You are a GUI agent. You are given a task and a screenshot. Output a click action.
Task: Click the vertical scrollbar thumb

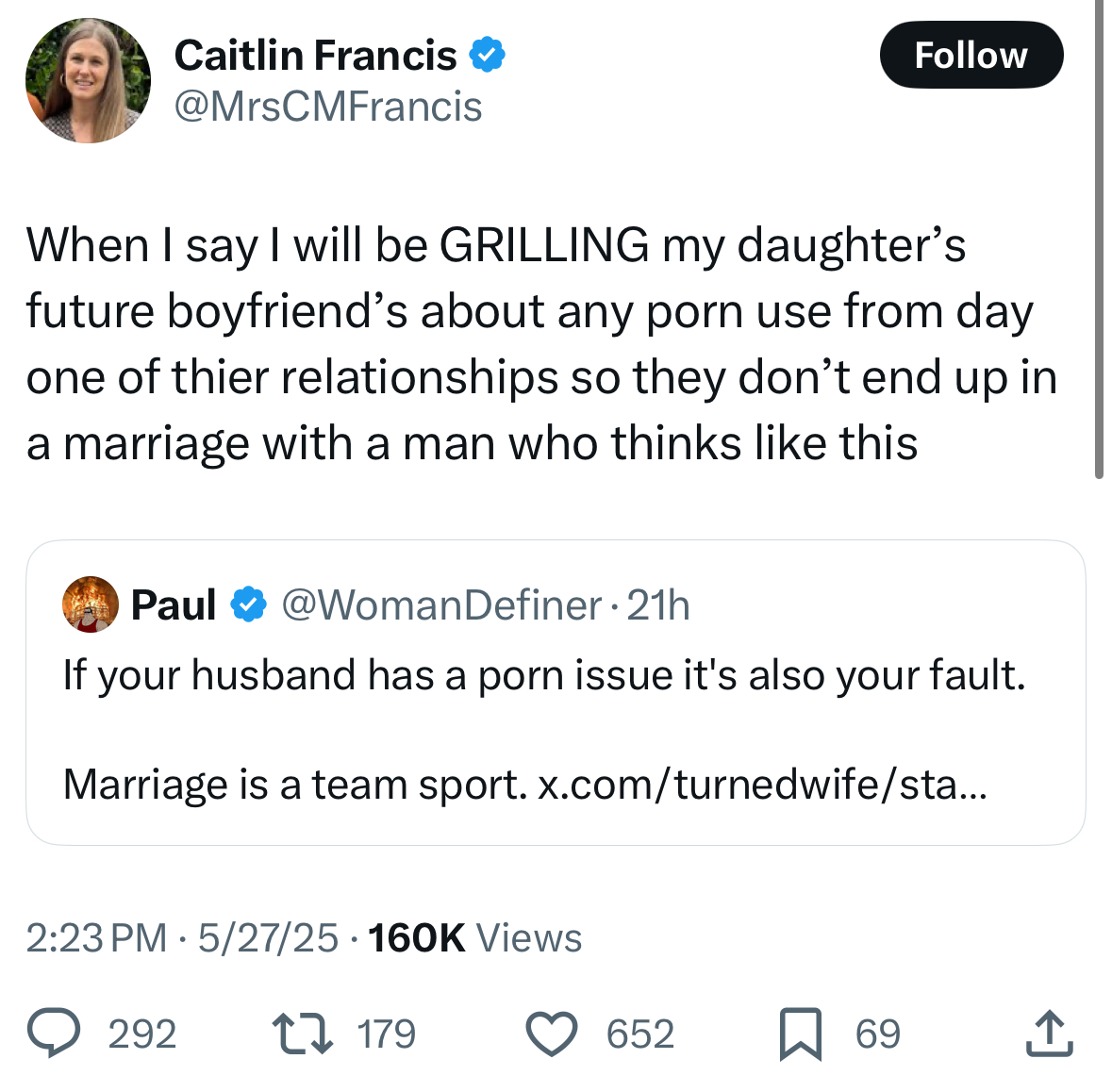click(1099, 239)
